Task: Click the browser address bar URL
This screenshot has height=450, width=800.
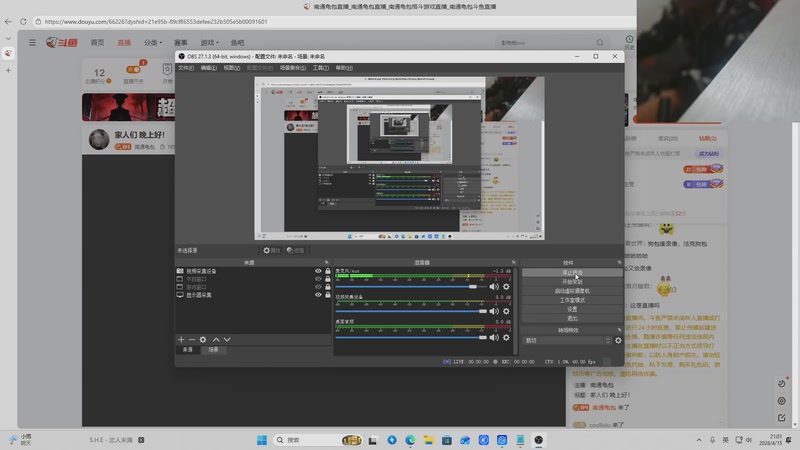Action: [156, 21]
